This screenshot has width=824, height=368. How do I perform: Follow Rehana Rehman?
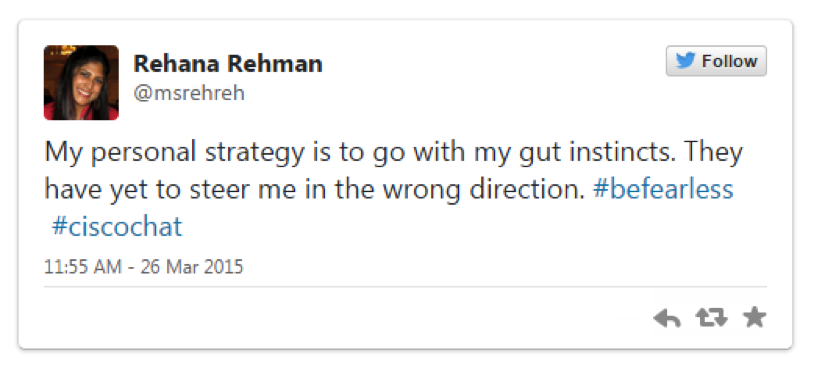(716, 61)
